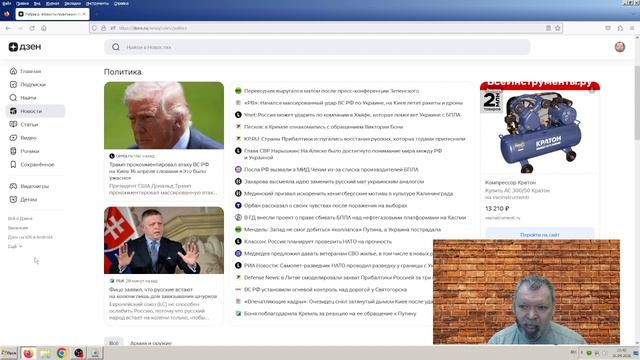Open the Новости section in sidebar

35,111
